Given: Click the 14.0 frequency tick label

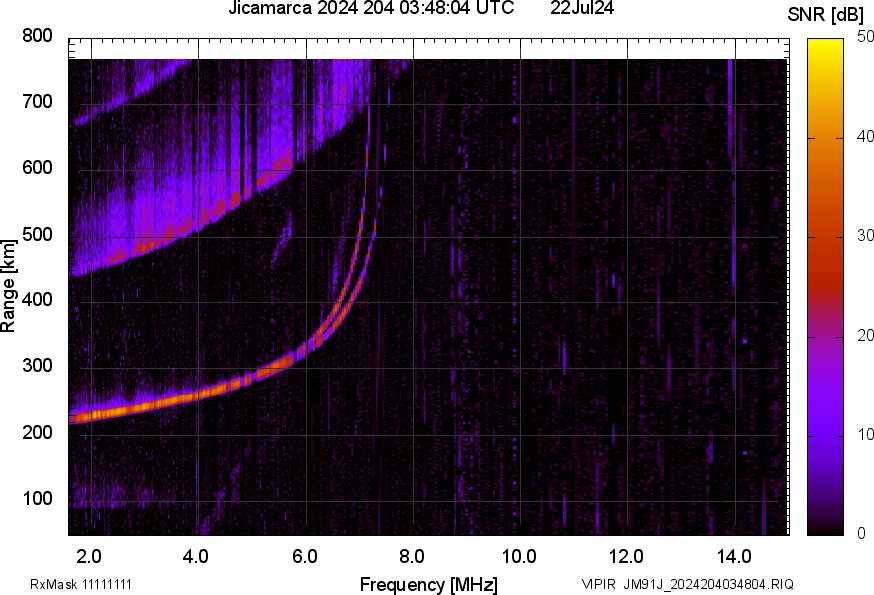Looking at the screenshot, I should click(734, 556).
